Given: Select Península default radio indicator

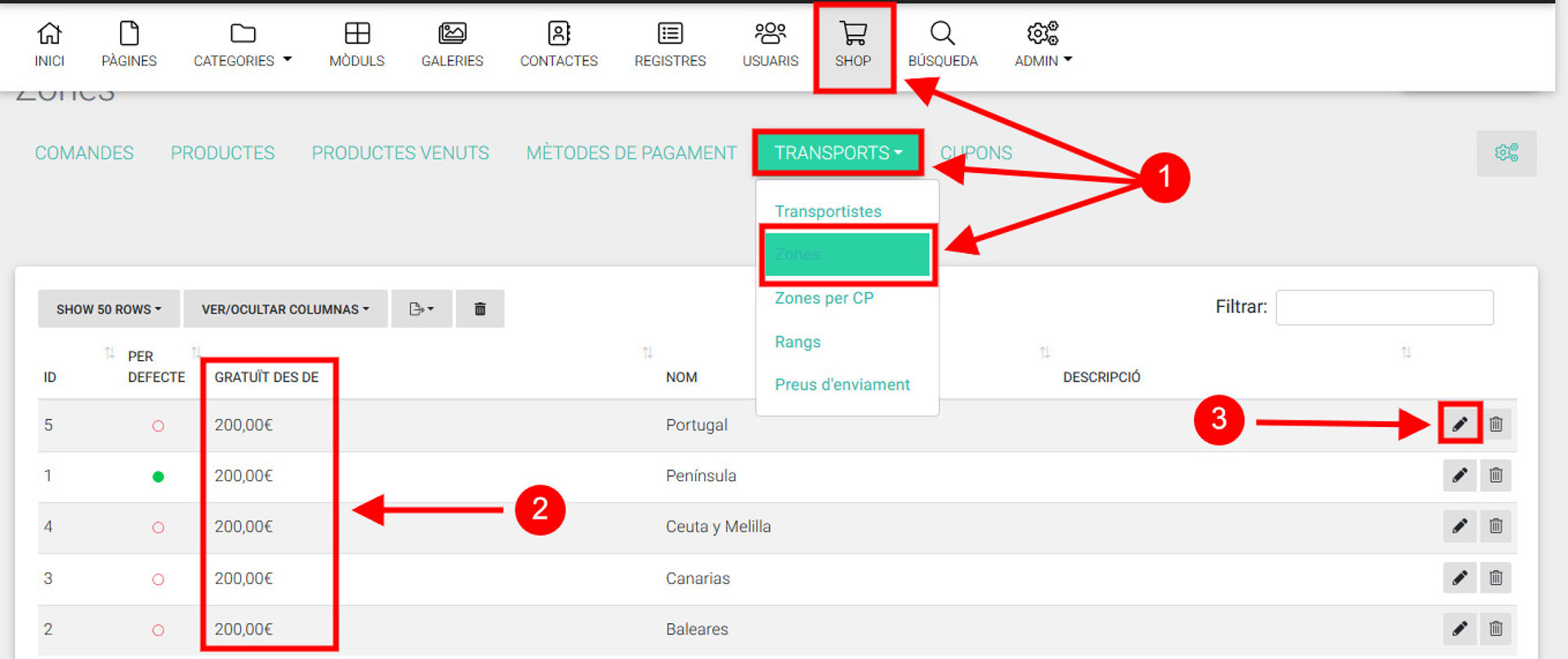Looking at the screenshot, I should click(159, 477).
